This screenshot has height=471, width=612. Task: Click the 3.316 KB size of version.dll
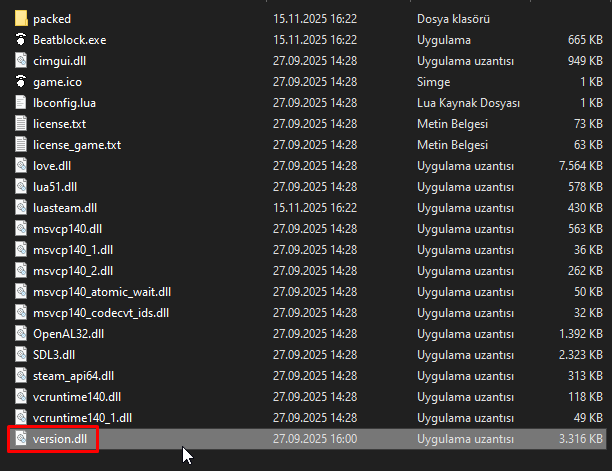(x=581, y=439)
